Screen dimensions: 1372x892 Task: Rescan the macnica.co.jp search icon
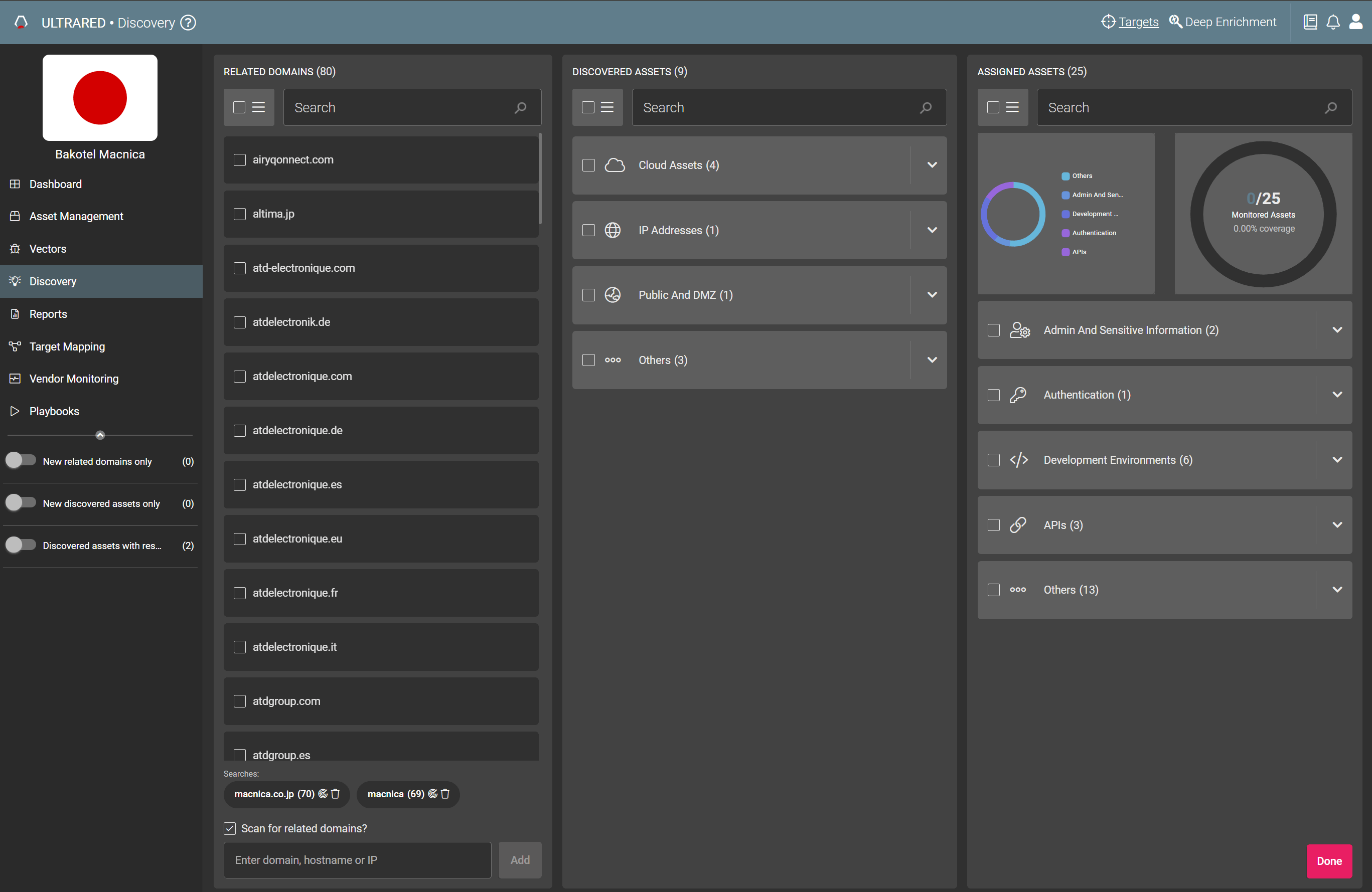323,794
